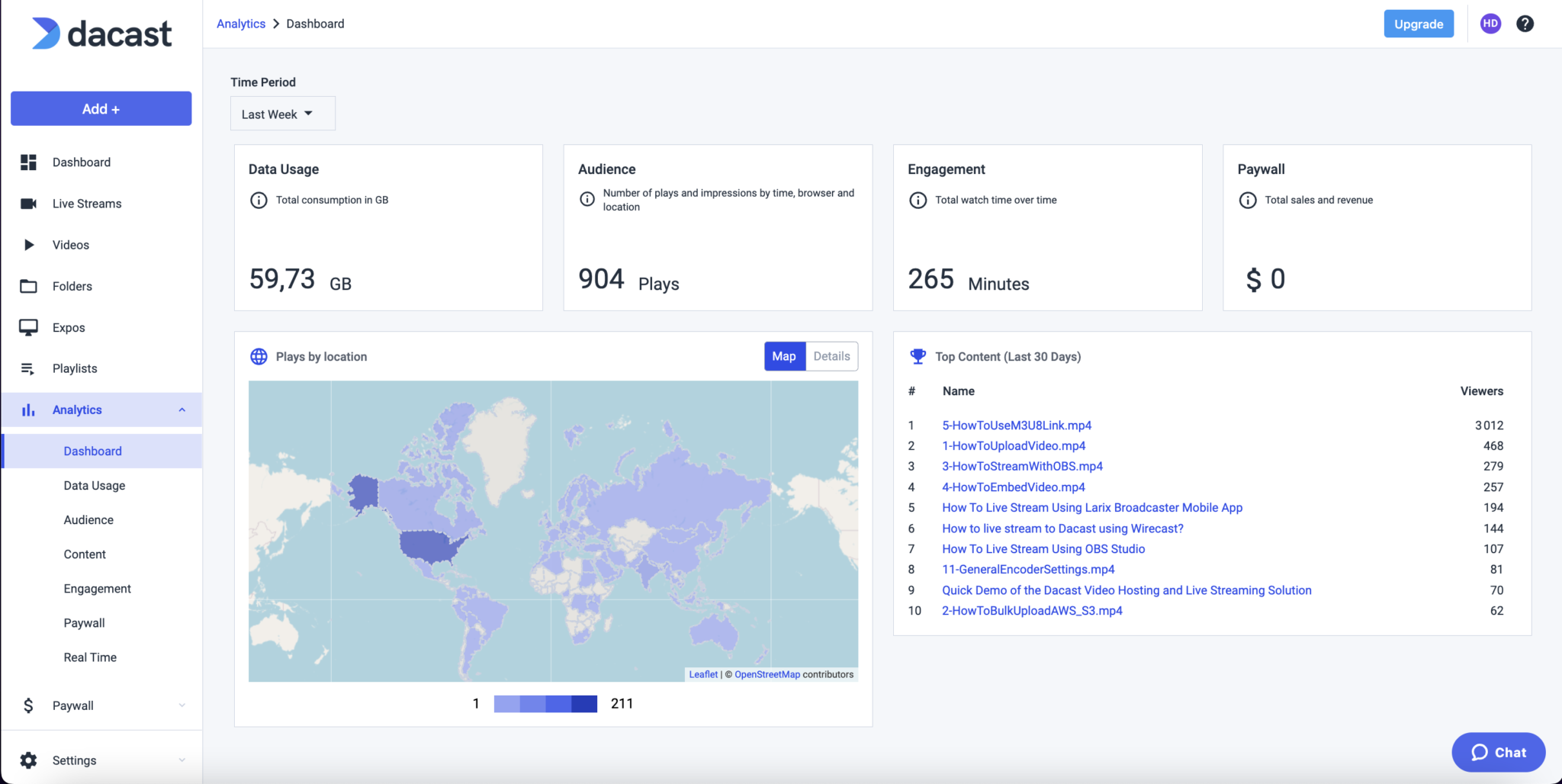The width and height of the screenshot is (1562, 784).
Task: Click the Live Streams camera icon
Action: coord(28,204)
